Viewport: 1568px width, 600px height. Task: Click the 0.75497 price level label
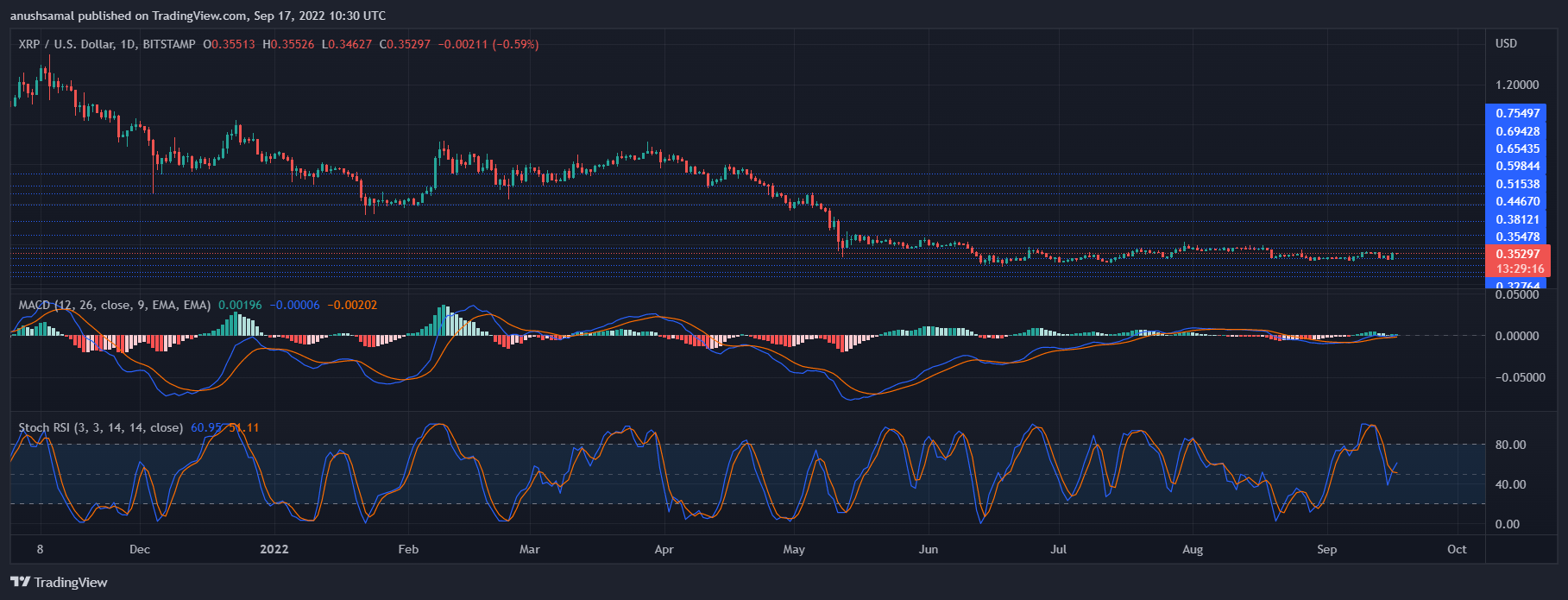pyautogui.click(x=1517, y=113)
